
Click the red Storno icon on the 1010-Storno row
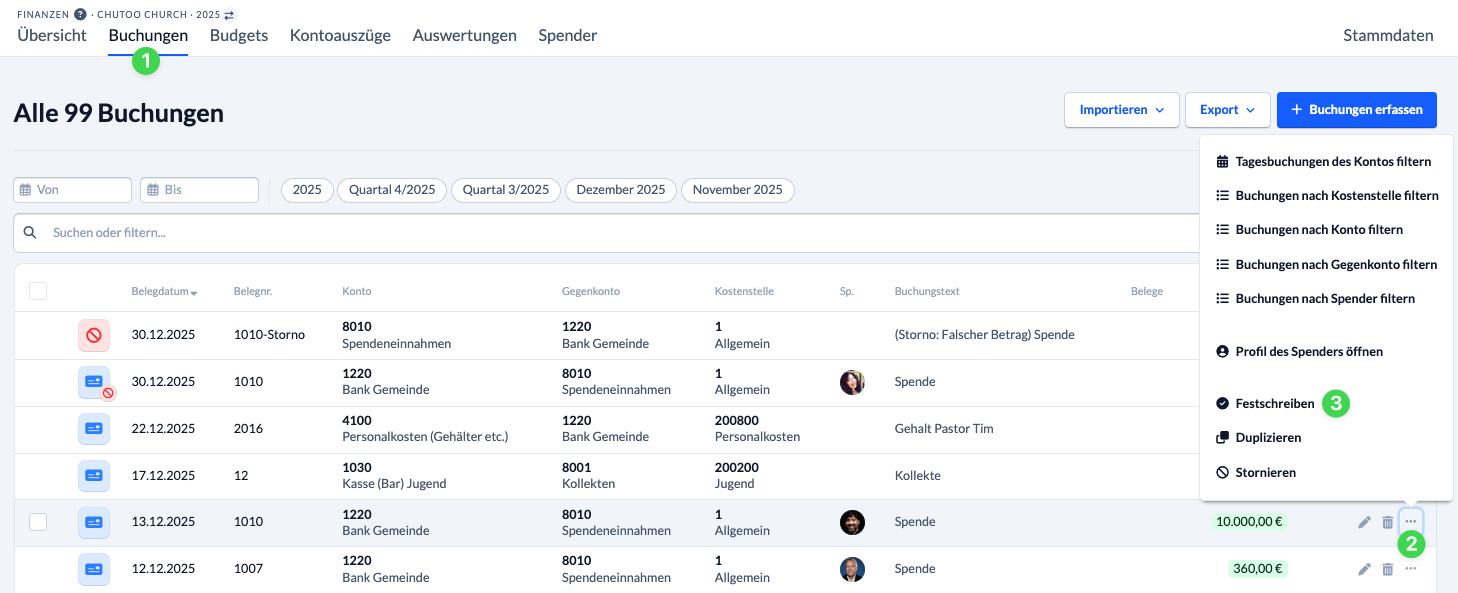94,335
